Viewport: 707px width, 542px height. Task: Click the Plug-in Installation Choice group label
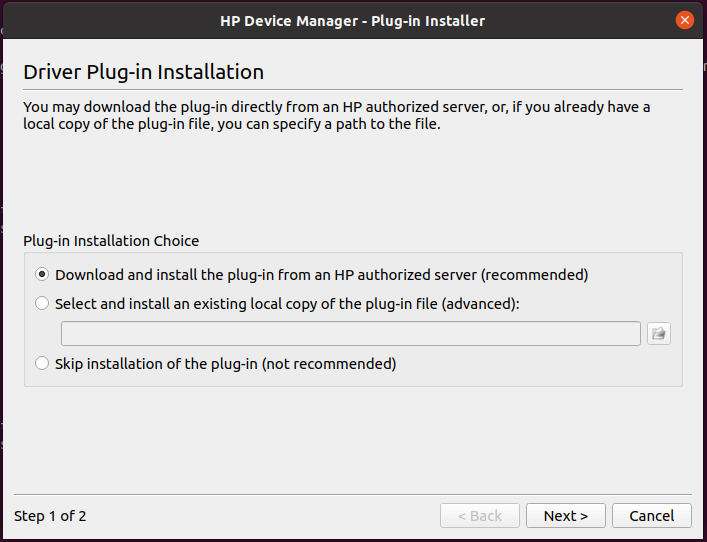pos(111,241)
